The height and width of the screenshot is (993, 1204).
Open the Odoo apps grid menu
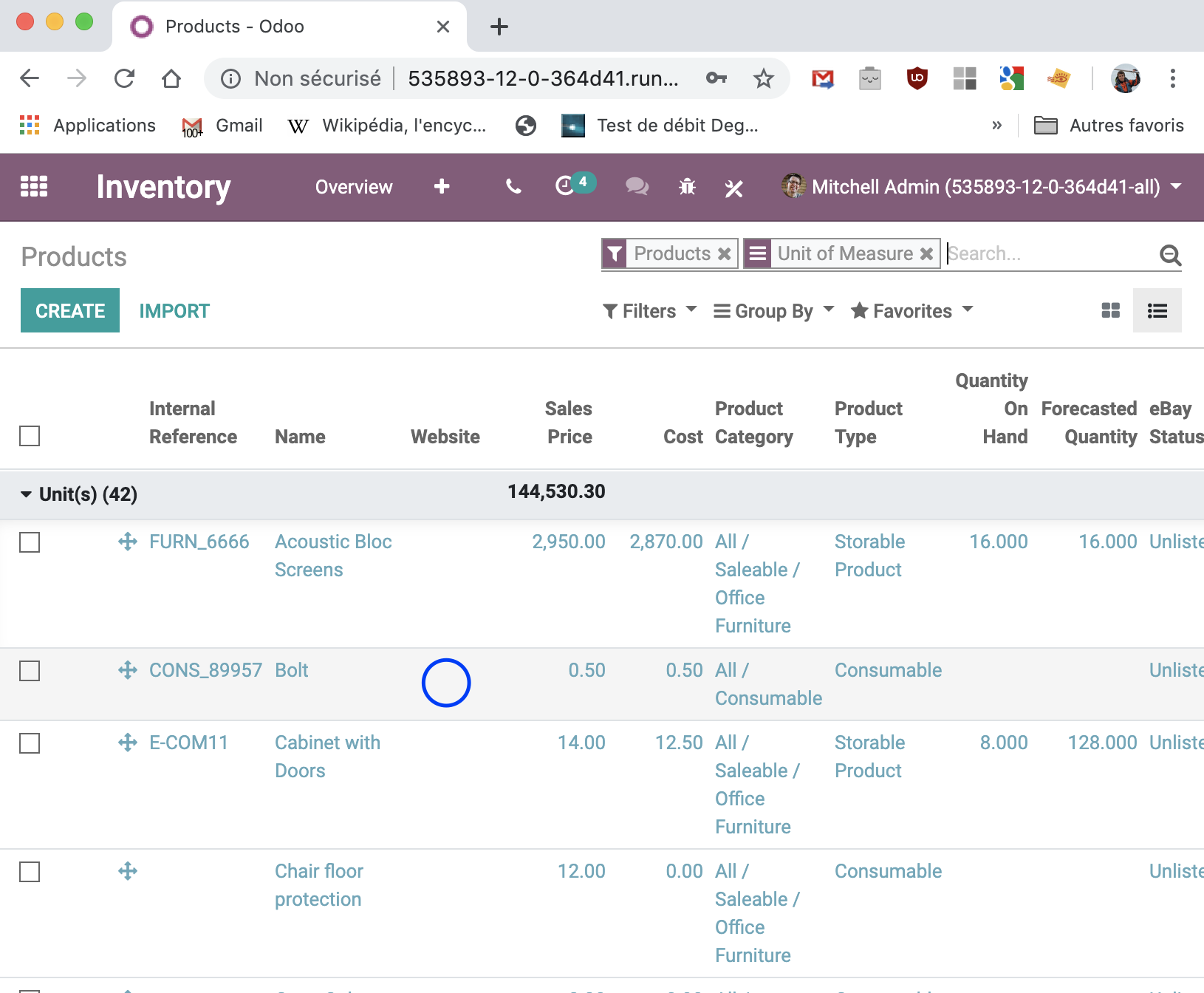[33, 187]
